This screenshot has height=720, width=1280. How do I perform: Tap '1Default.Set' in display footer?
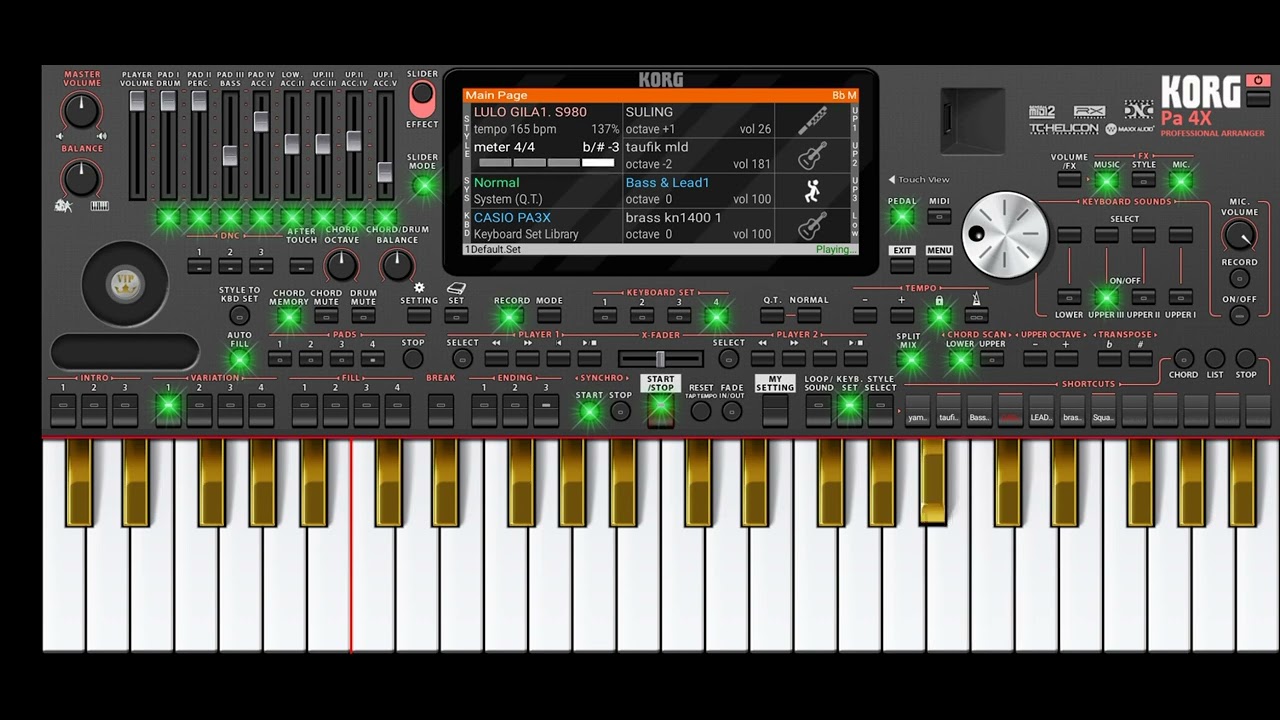point(493,250)
